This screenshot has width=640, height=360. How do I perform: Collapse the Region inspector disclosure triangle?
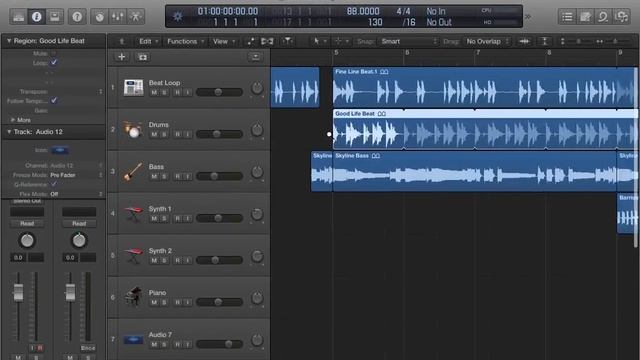click(x=9, y=41)
